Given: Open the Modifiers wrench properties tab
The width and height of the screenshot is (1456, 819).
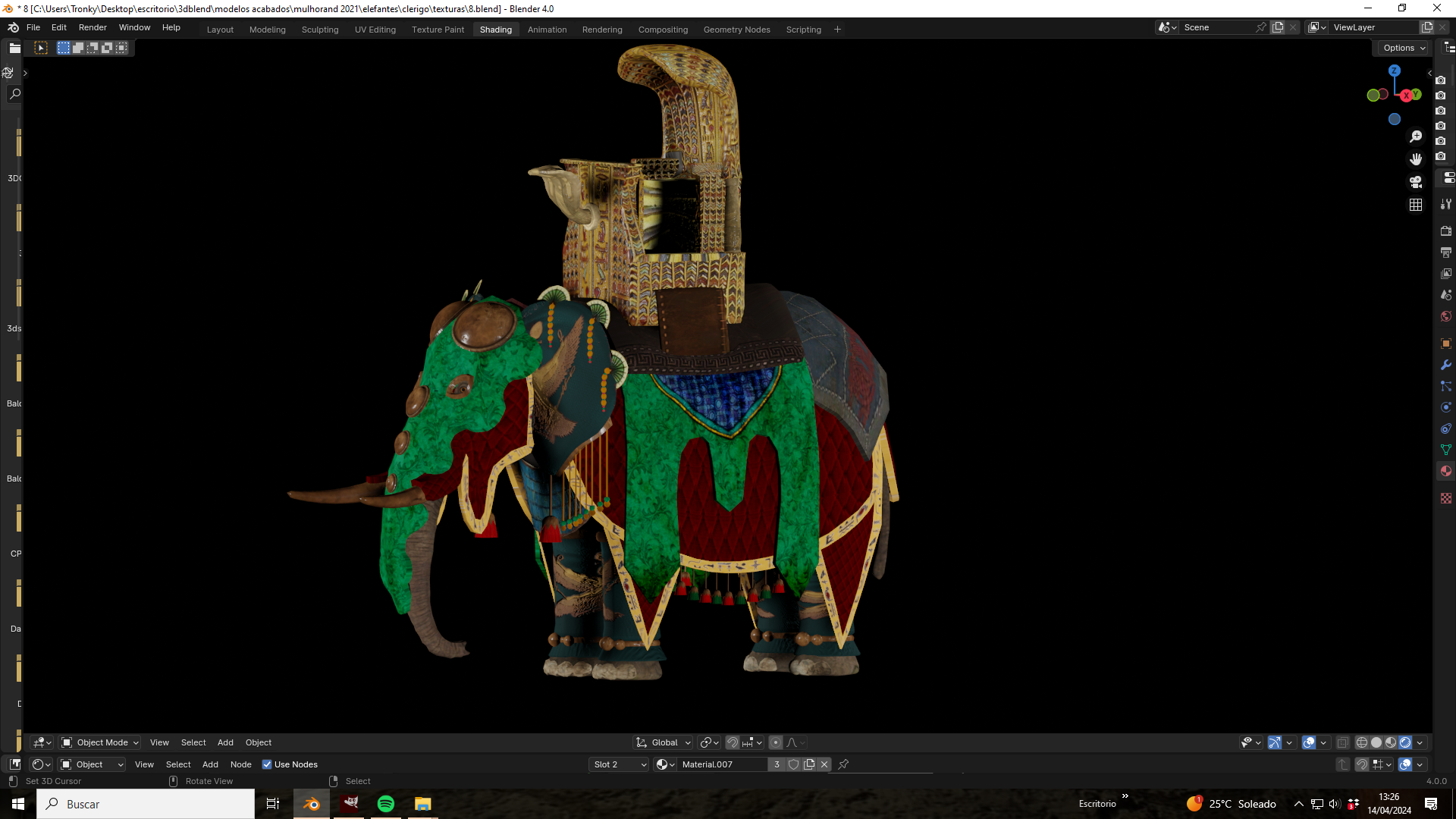Looking at the screenshot, I should 1445,365.
